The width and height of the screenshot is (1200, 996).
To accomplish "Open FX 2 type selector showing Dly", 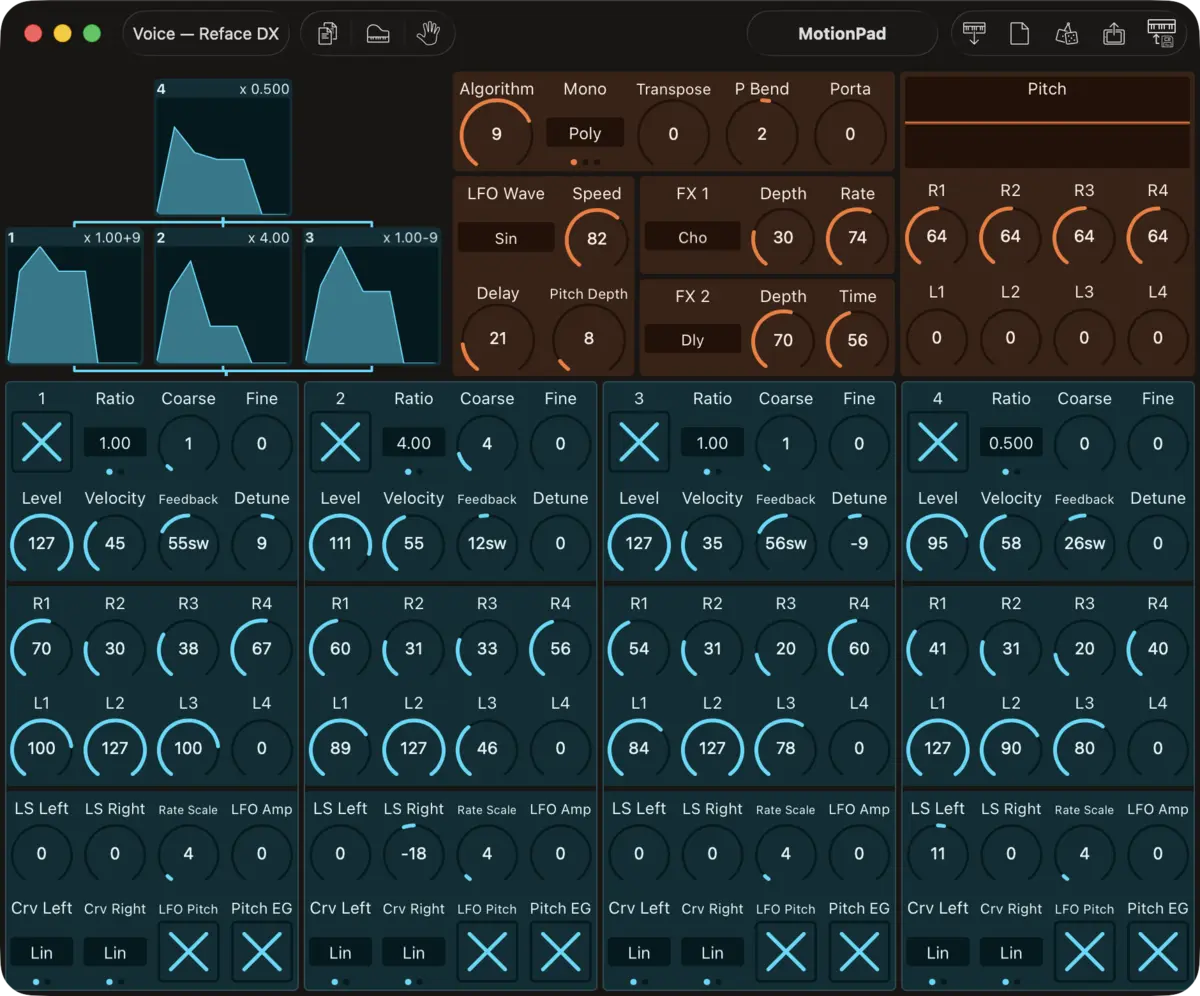I will click(x=692, y=339).
